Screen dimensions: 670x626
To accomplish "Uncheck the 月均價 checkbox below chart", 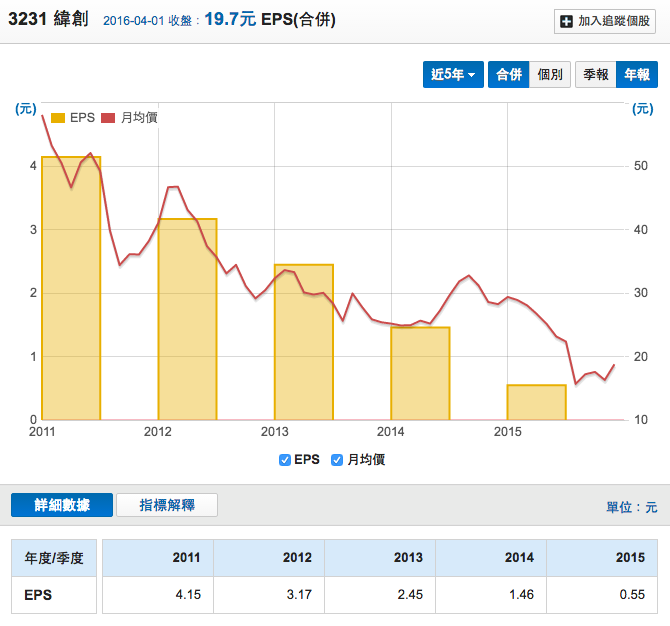I will pyautogui.click(x=337, y=460).
